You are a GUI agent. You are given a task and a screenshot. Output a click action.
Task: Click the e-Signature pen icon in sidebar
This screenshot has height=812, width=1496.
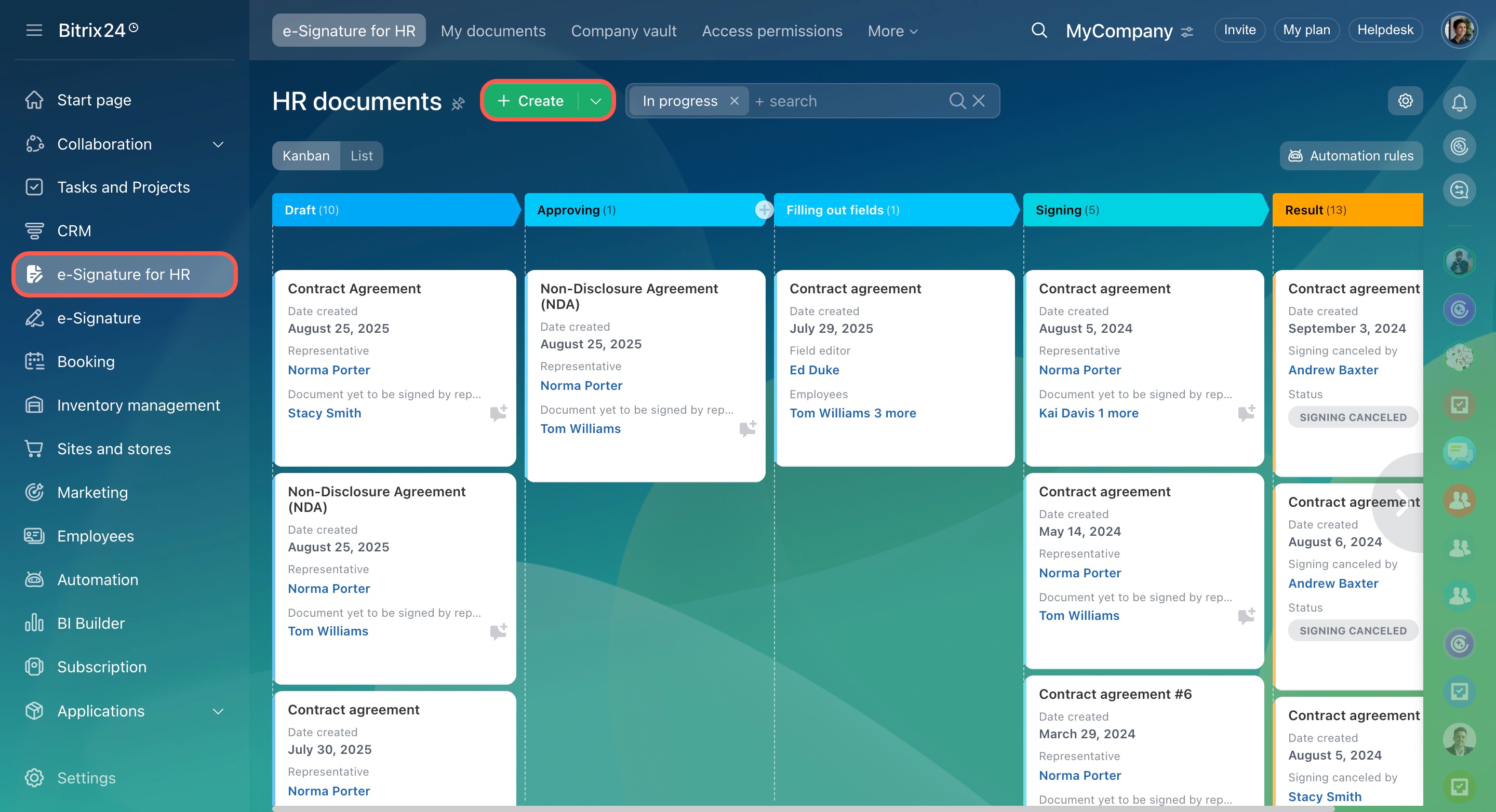34,318
